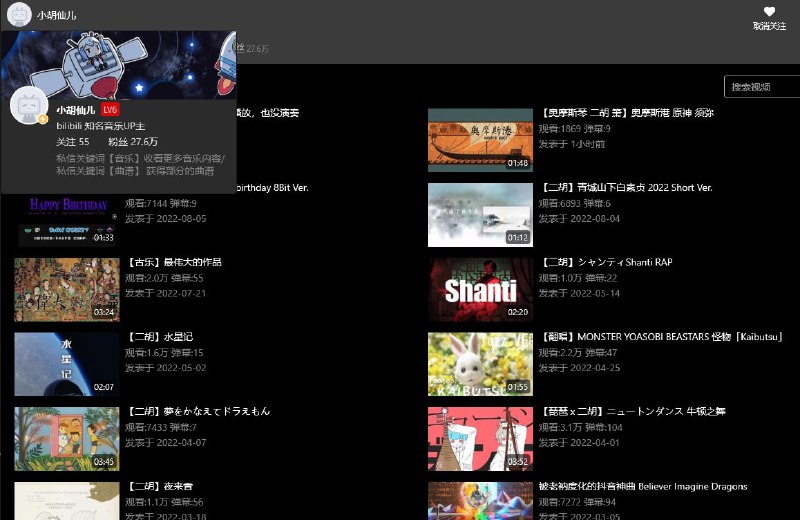Screen dimensions: 800x520
Task: Open the 夢をかなえてドラえもん video title
Action: coord(198,411)
